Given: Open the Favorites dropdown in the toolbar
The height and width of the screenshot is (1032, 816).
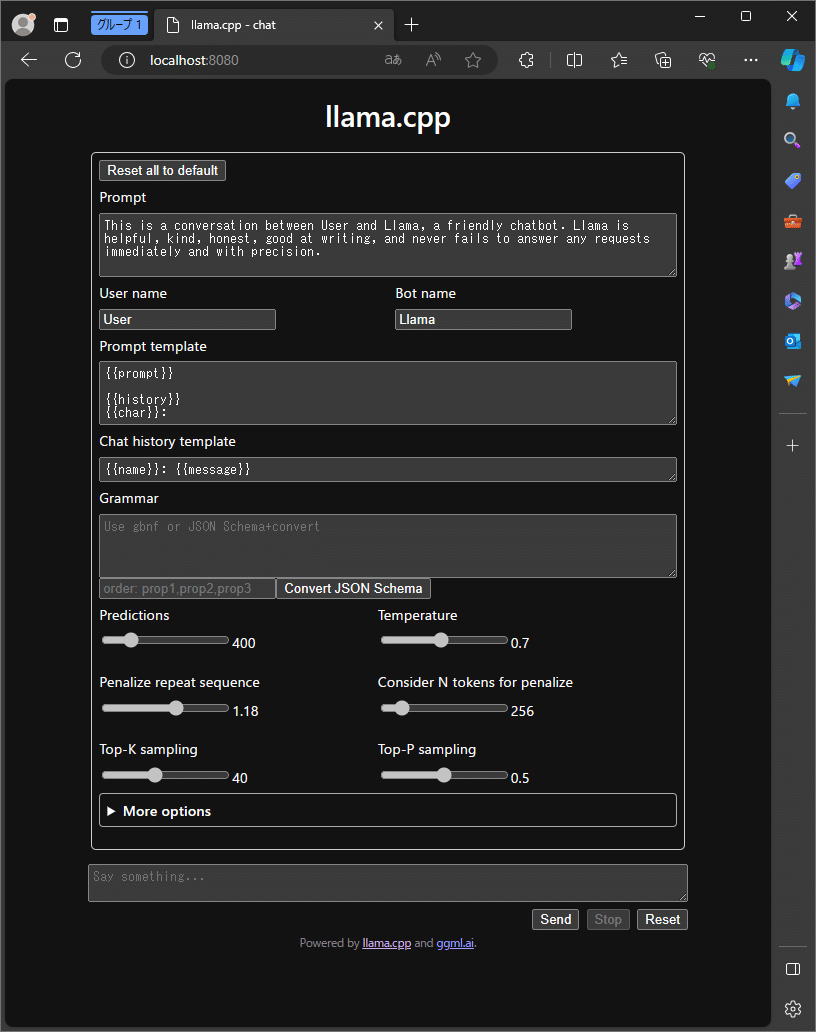Looking at the screenshot, I should click(619, 60).
